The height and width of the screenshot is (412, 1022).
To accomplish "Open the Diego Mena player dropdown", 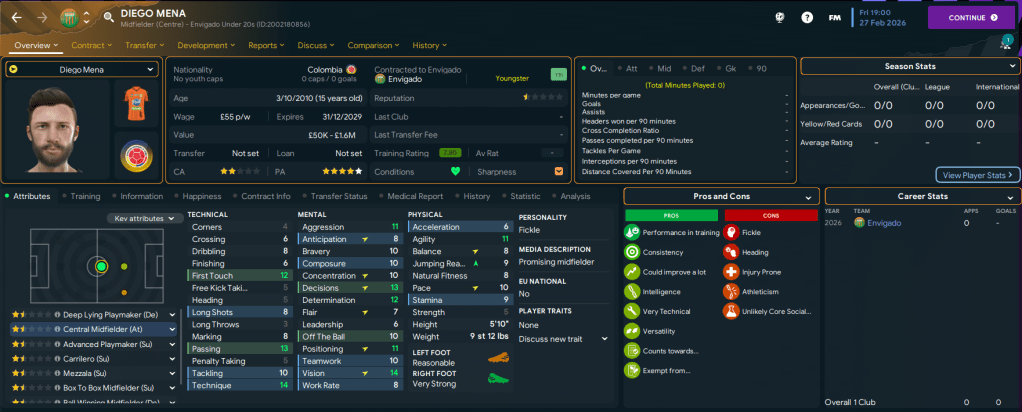I will 81,70.
